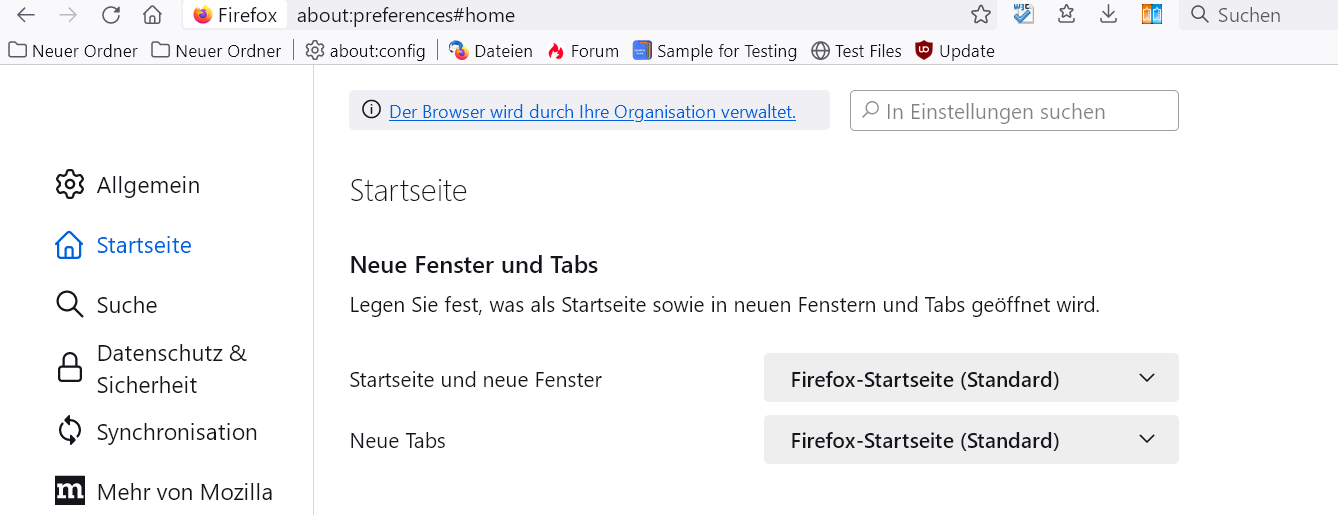
Task: Click 'Mehr von Mozilla' in sidebar
Action: click(x=184, y=492)
